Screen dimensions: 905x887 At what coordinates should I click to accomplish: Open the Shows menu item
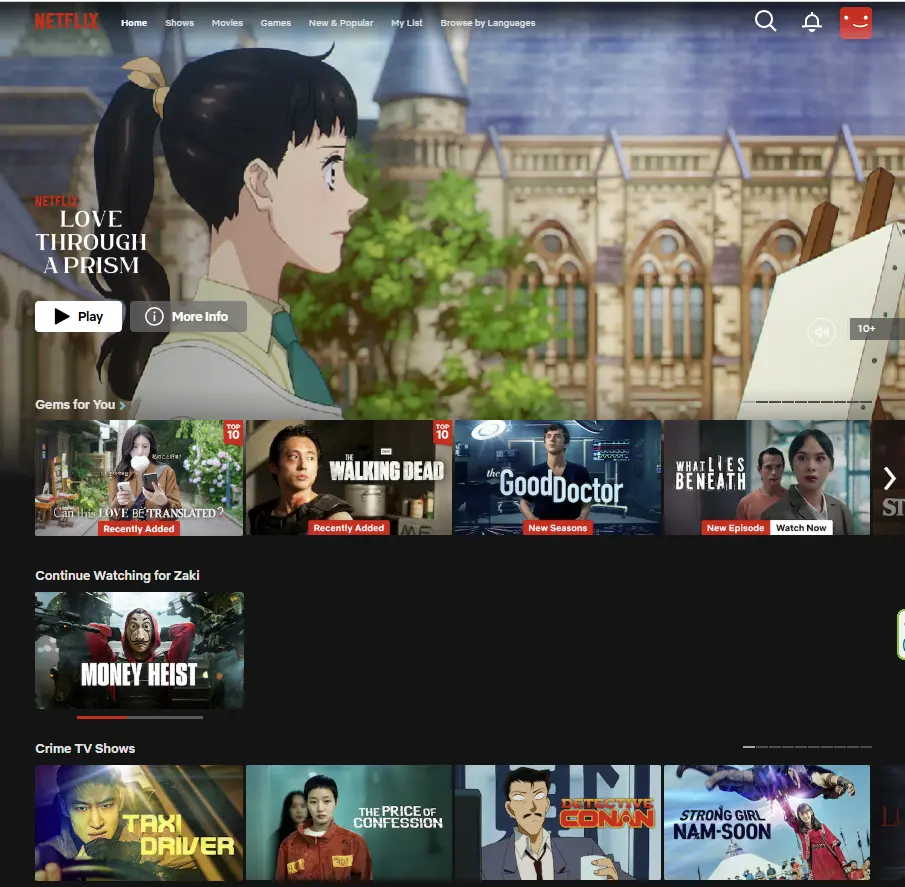(x=179, y=23)
